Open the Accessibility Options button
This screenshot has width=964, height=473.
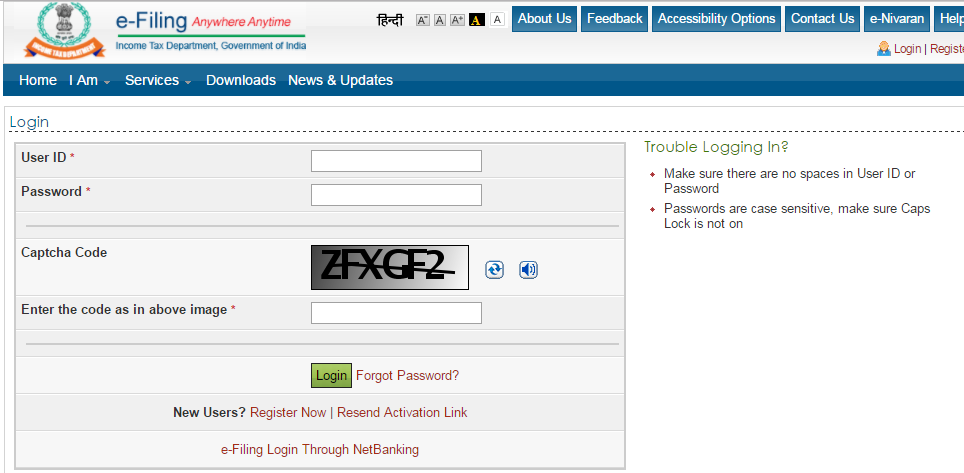click(716, 19)
